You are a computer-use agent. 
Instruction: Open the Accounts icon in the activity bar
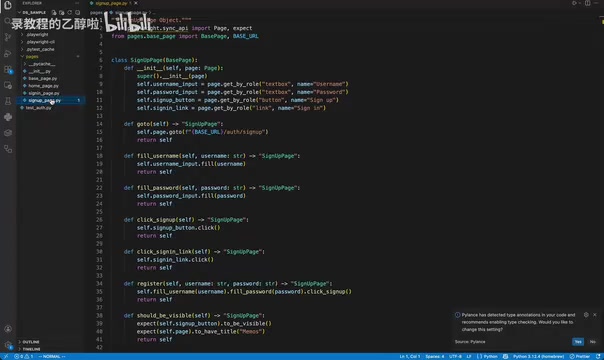[x=8, y=329]
